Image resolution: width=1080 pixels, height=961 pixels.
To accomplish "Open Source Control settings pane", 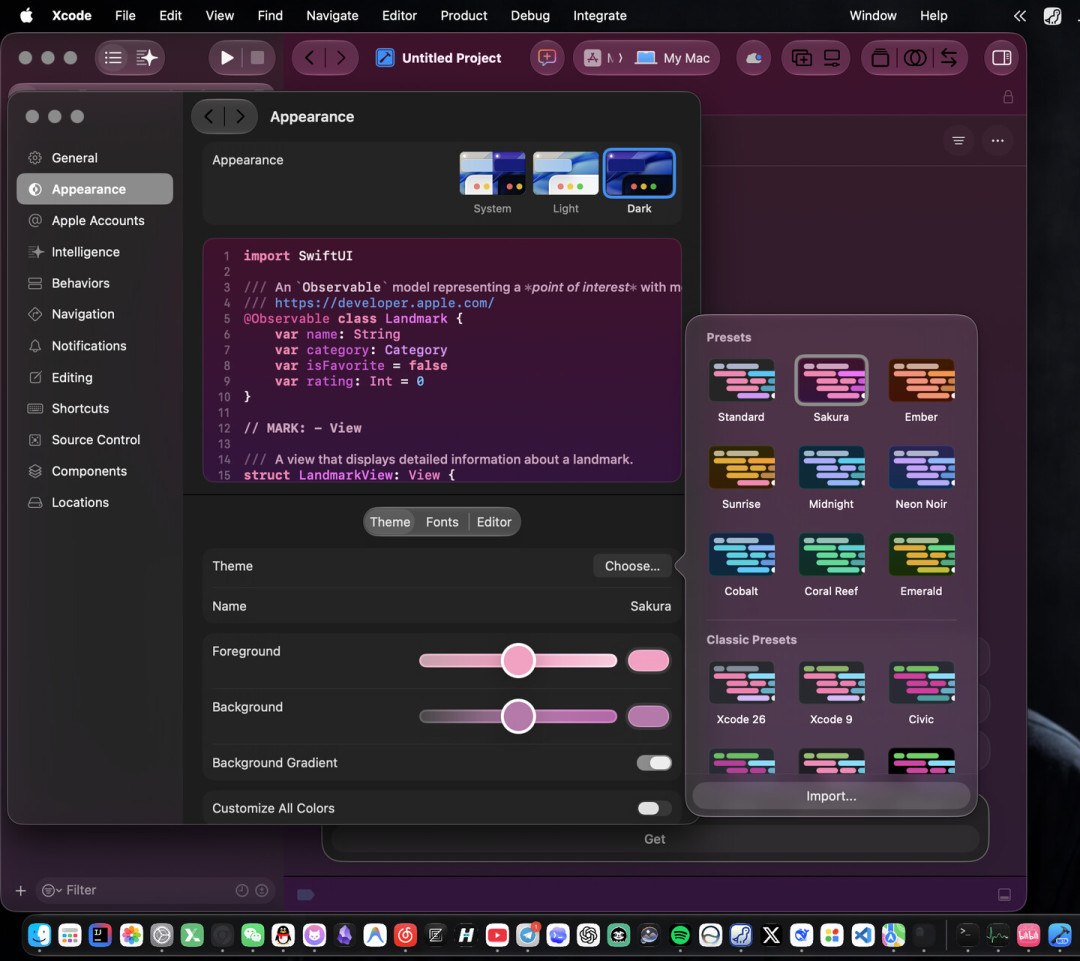I will point(95,440).
